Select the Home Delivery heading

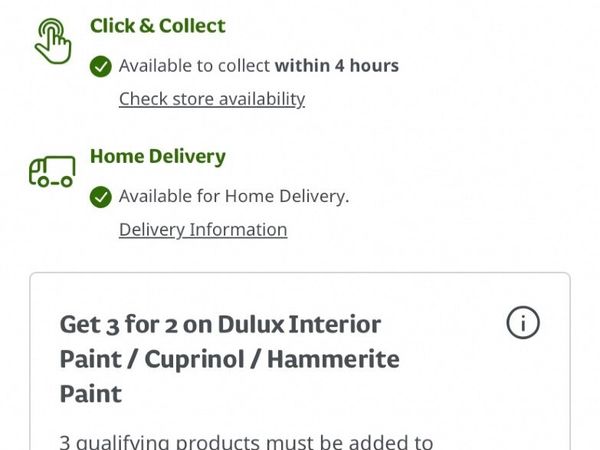(158, 156)
